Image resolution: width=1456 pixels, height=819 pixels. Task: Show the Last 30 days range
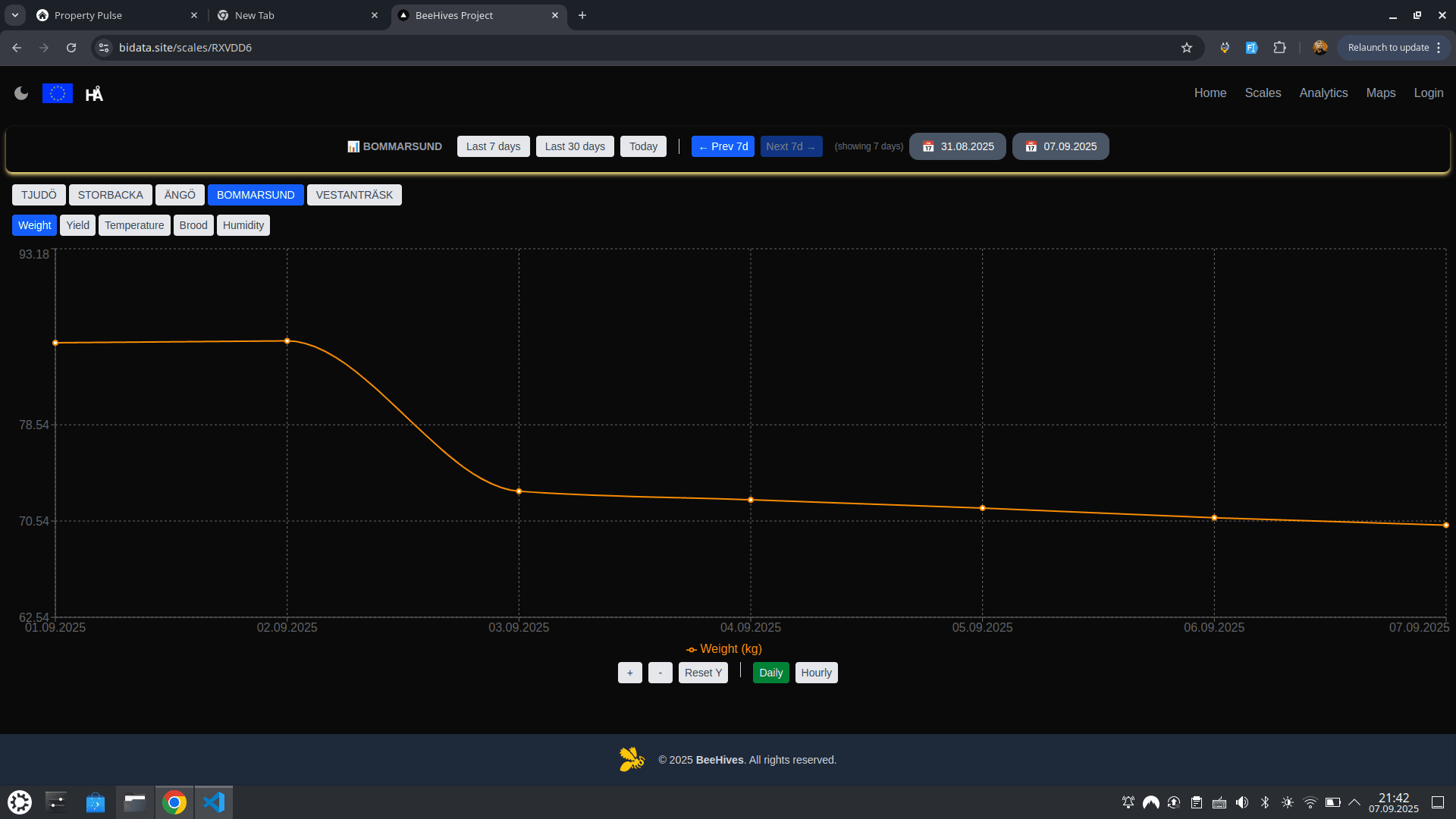[574, 146]
